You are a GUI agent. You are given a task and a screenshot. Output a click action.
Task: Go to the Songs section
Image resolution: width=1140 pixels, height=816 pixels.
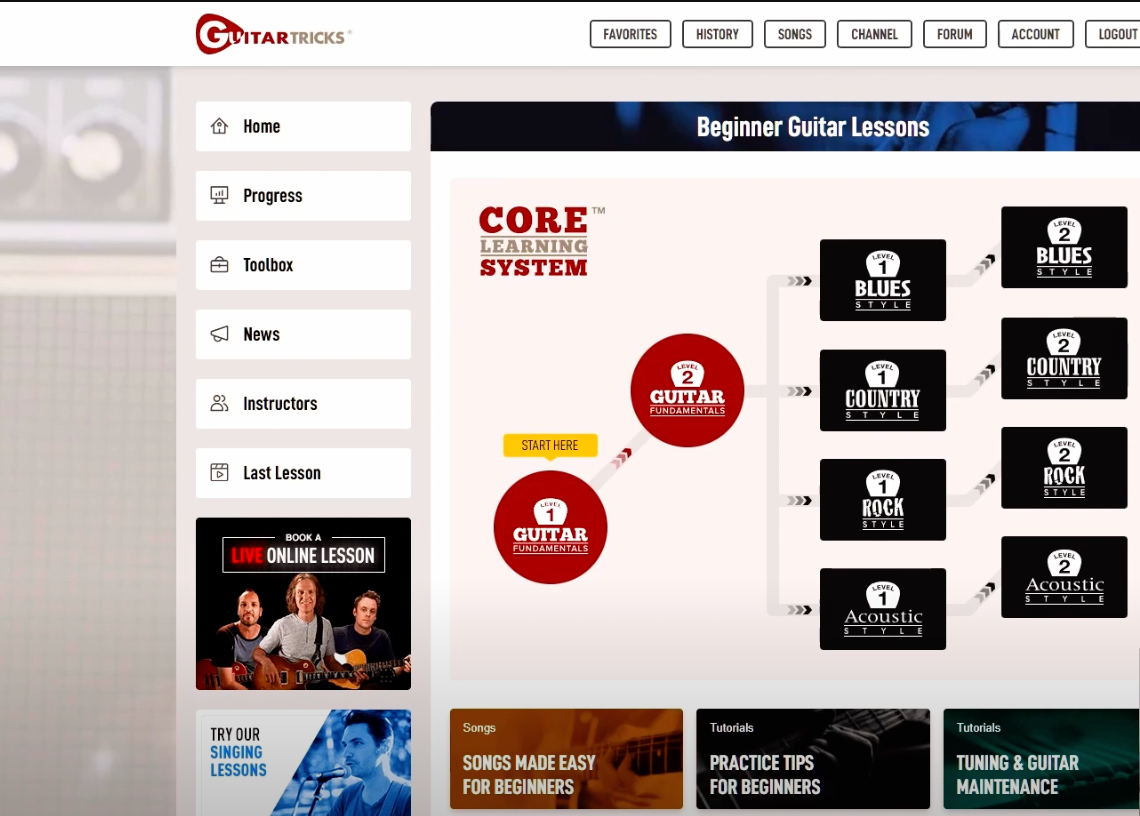[795, 34]
